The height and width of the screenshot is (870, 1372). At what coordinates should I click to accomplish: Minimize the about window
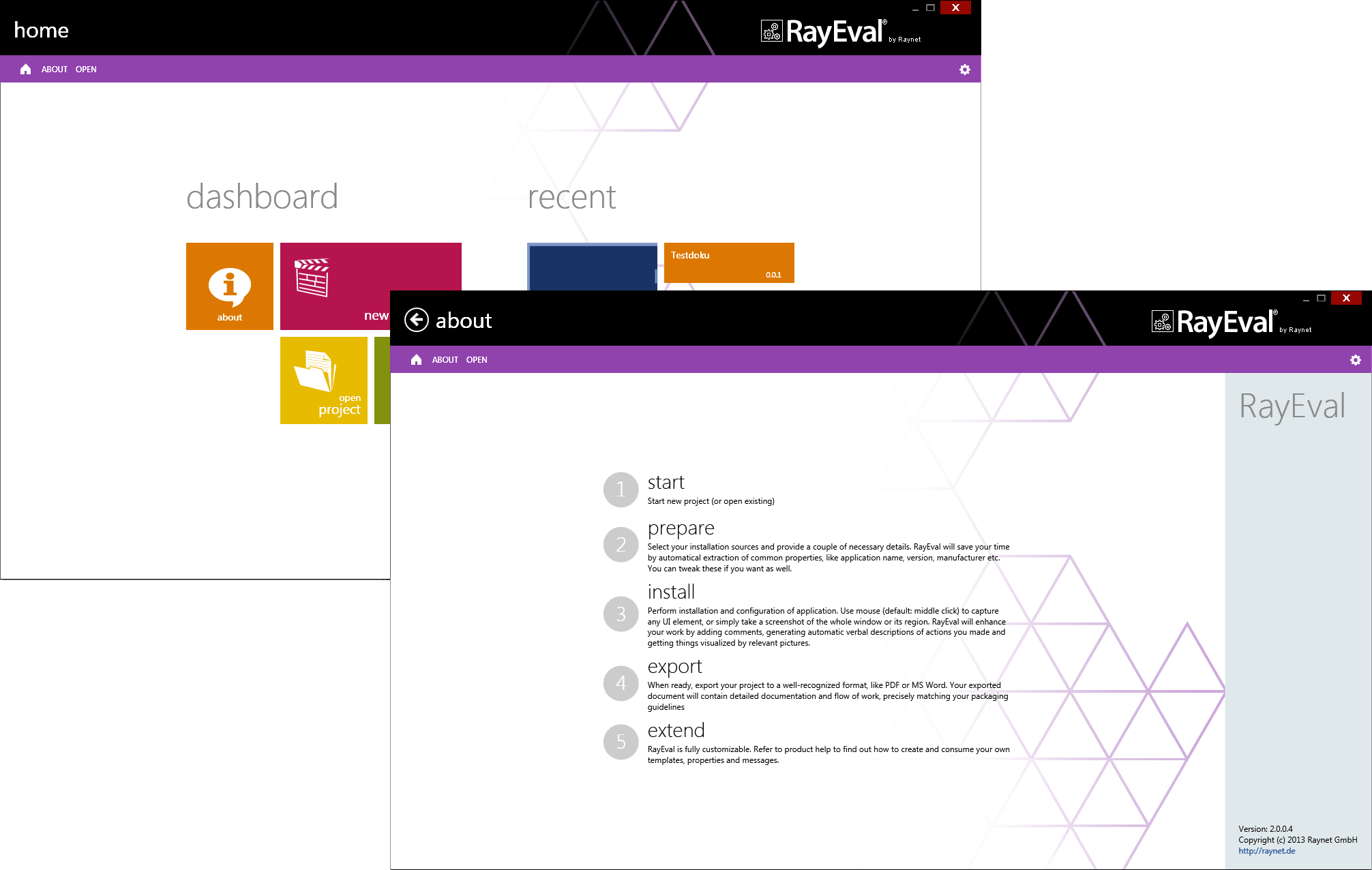[x=1306, y=299]
